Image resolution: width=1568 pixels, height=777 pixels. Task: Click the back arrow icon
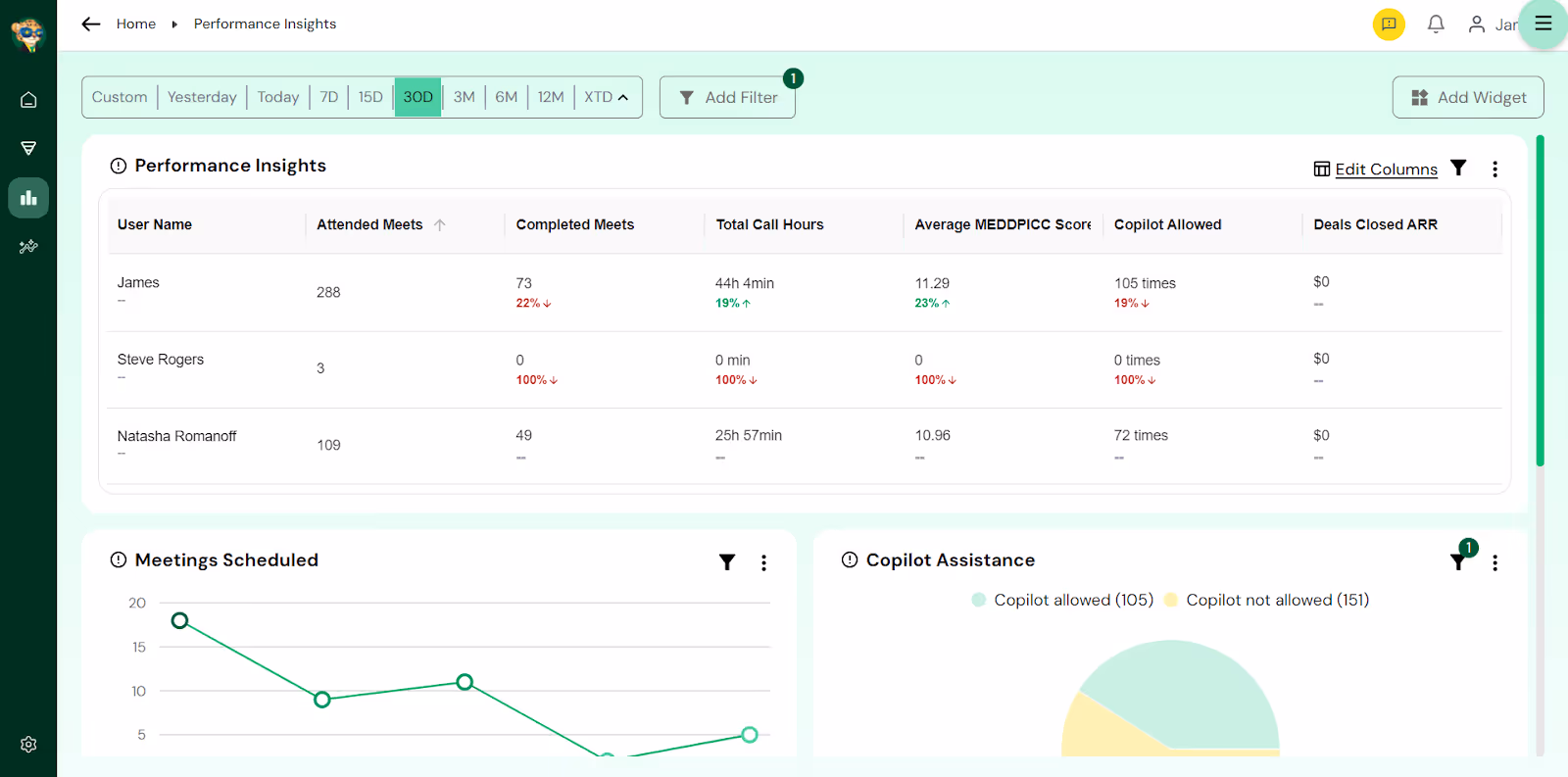[x=91, y=24]
